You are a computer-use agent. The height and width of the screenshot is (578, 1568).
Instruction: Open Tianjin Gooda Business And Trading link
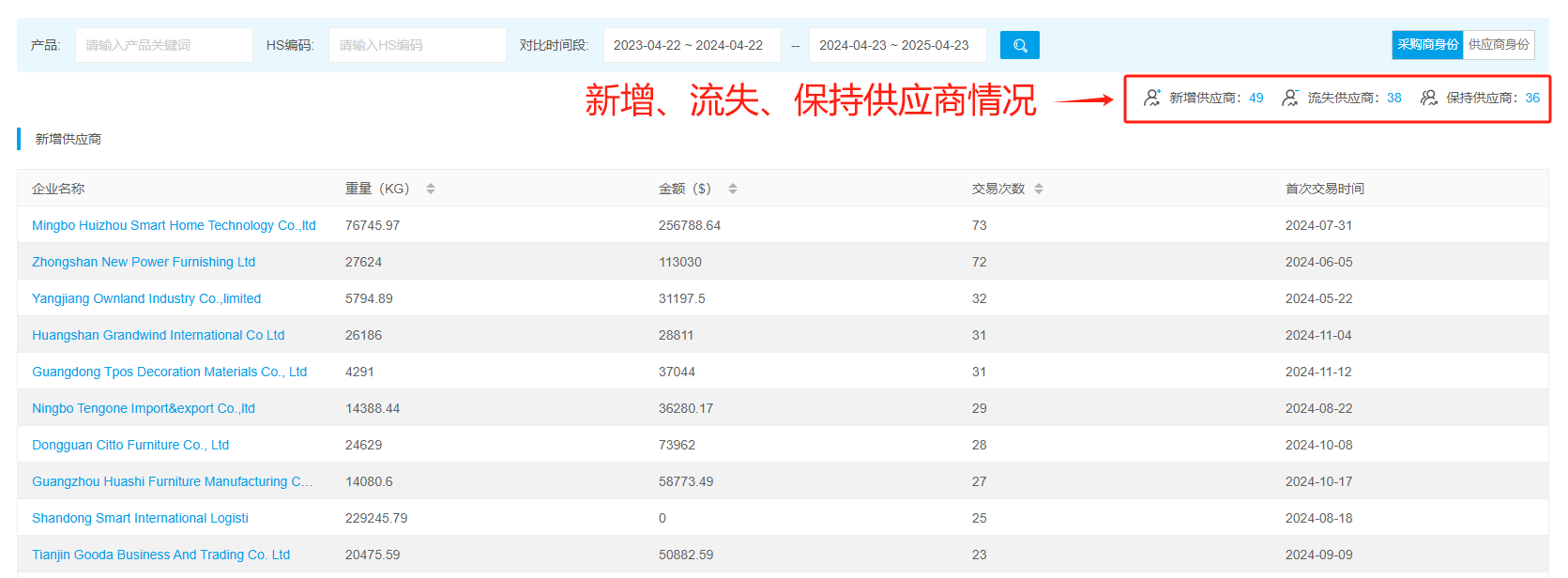click(160, 555)
